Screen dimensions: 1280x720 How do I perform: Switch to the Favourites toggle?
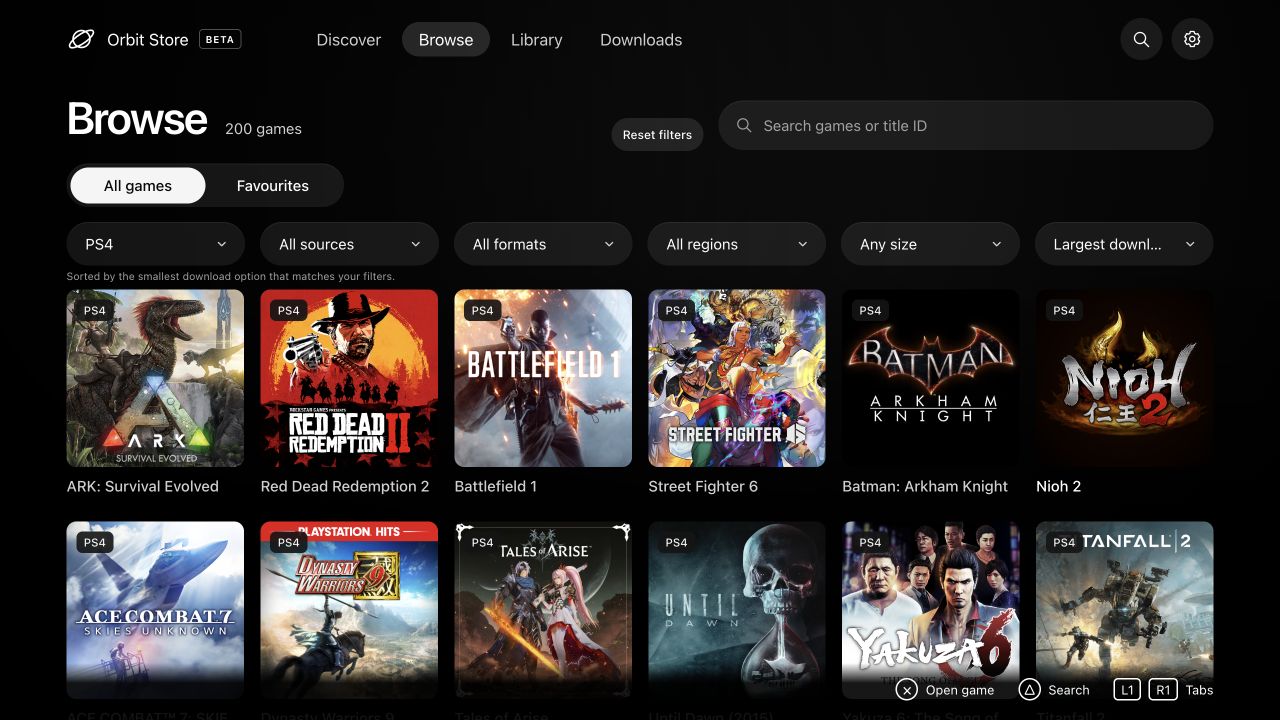coord(273,186)
